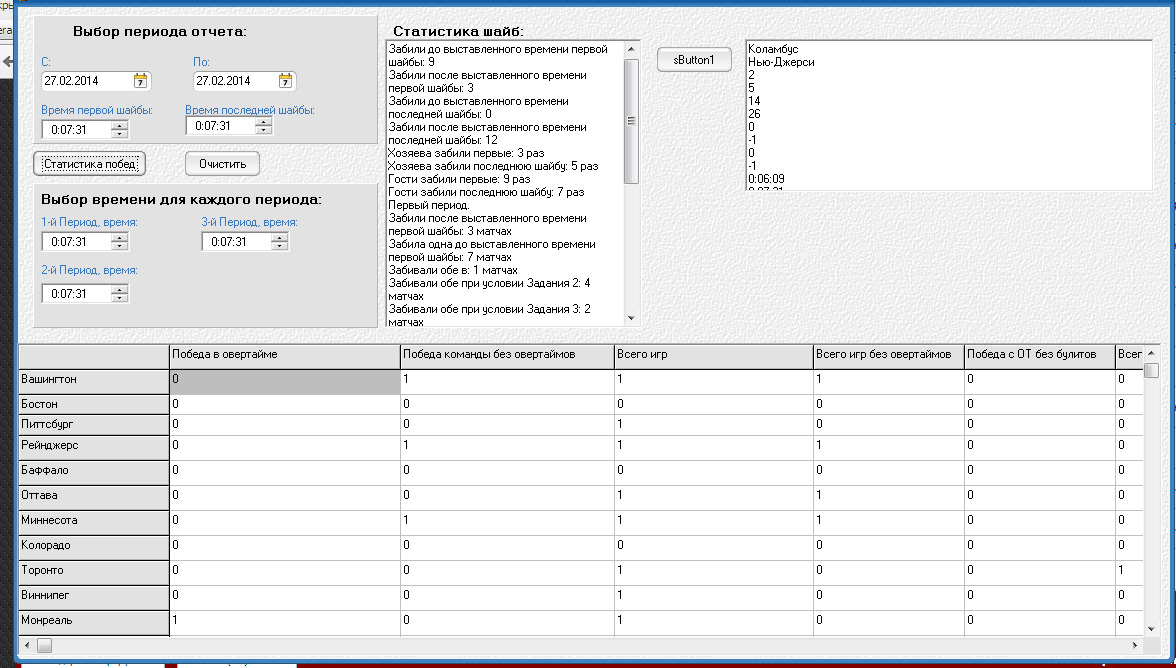Focus the 2-й Период time field

(76, 294)
